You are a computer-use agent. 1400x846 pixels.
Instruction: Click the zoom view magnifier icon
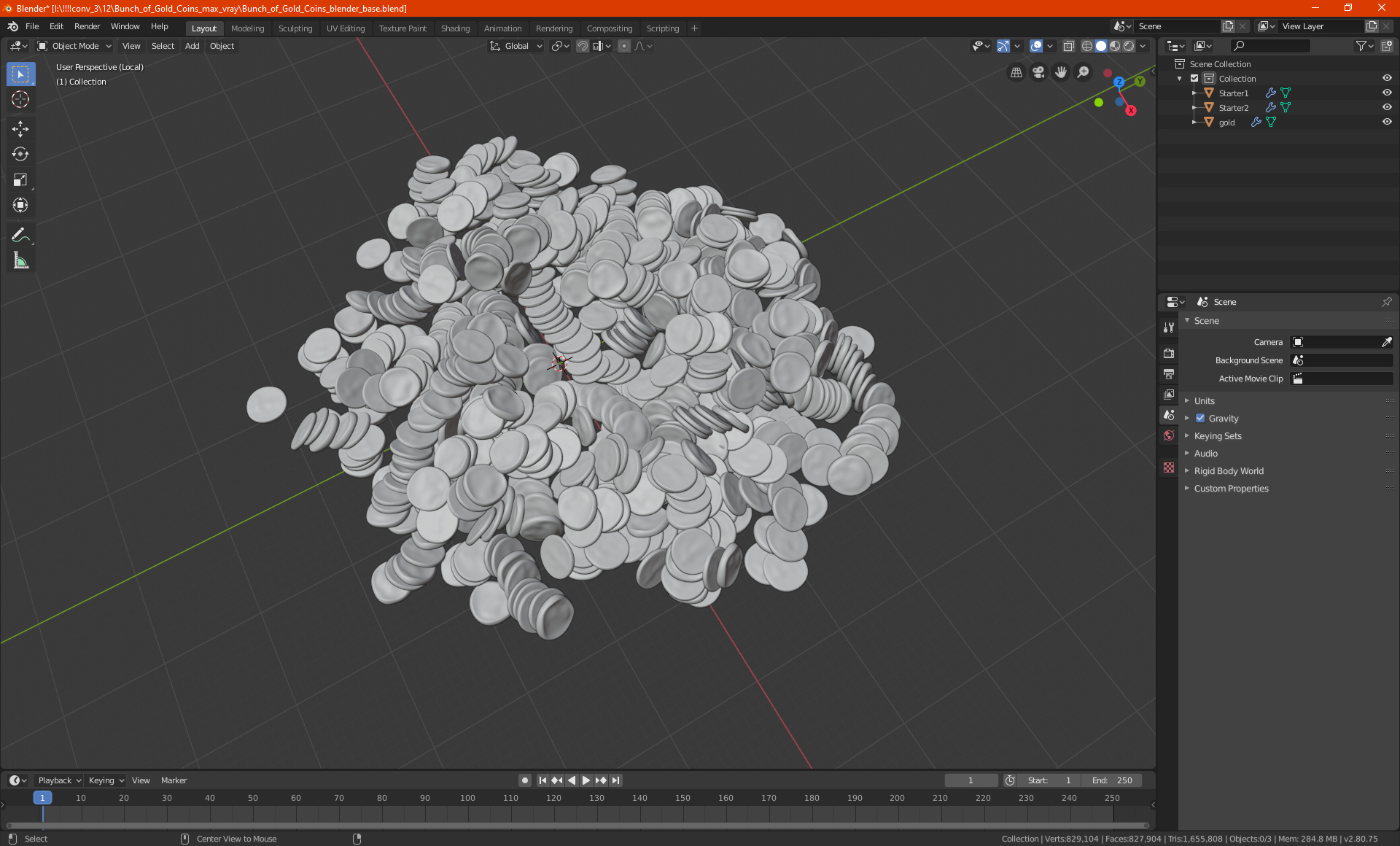point(1084,72)
